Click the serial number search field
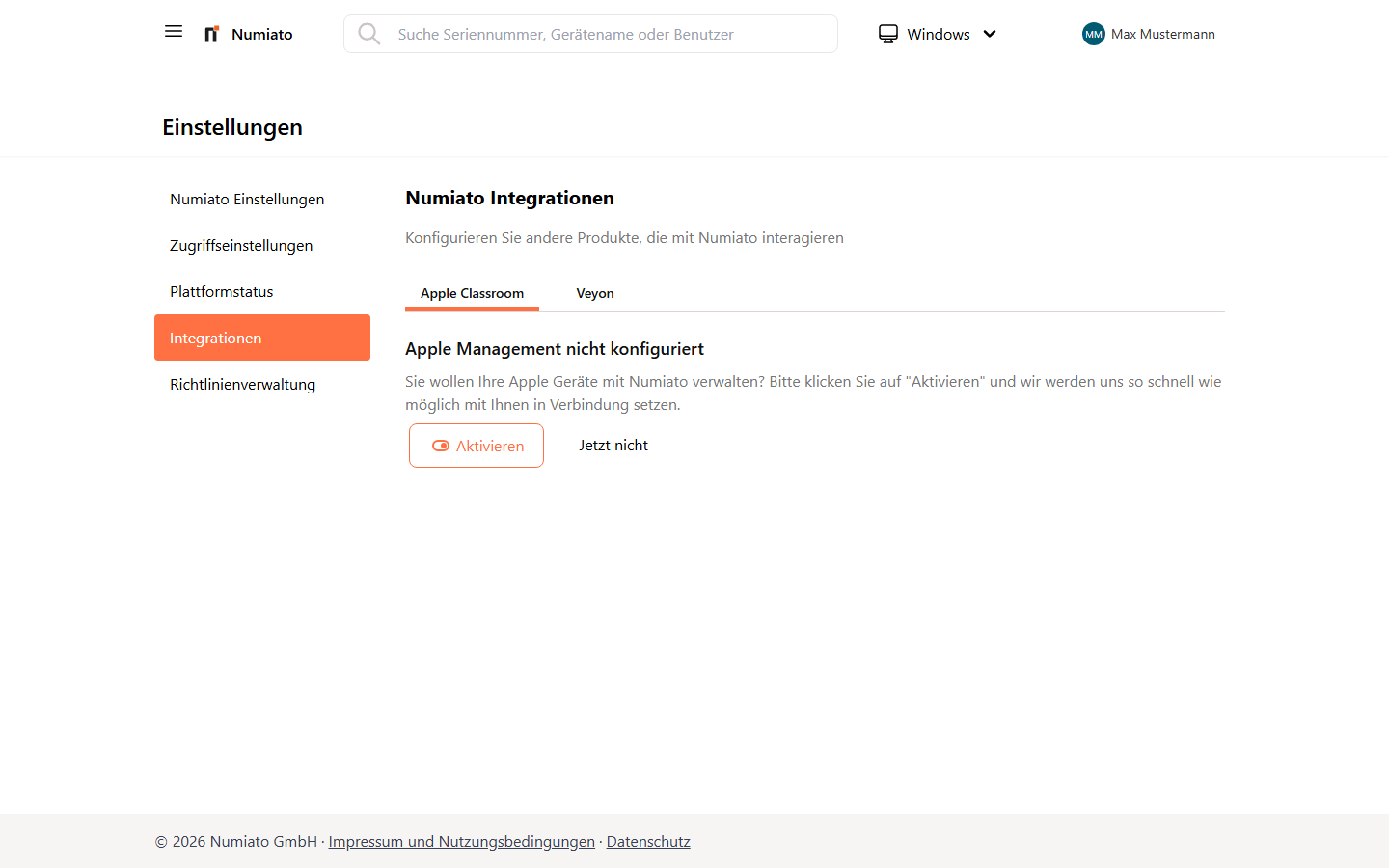1389x868 pixels. click(590, 33)
